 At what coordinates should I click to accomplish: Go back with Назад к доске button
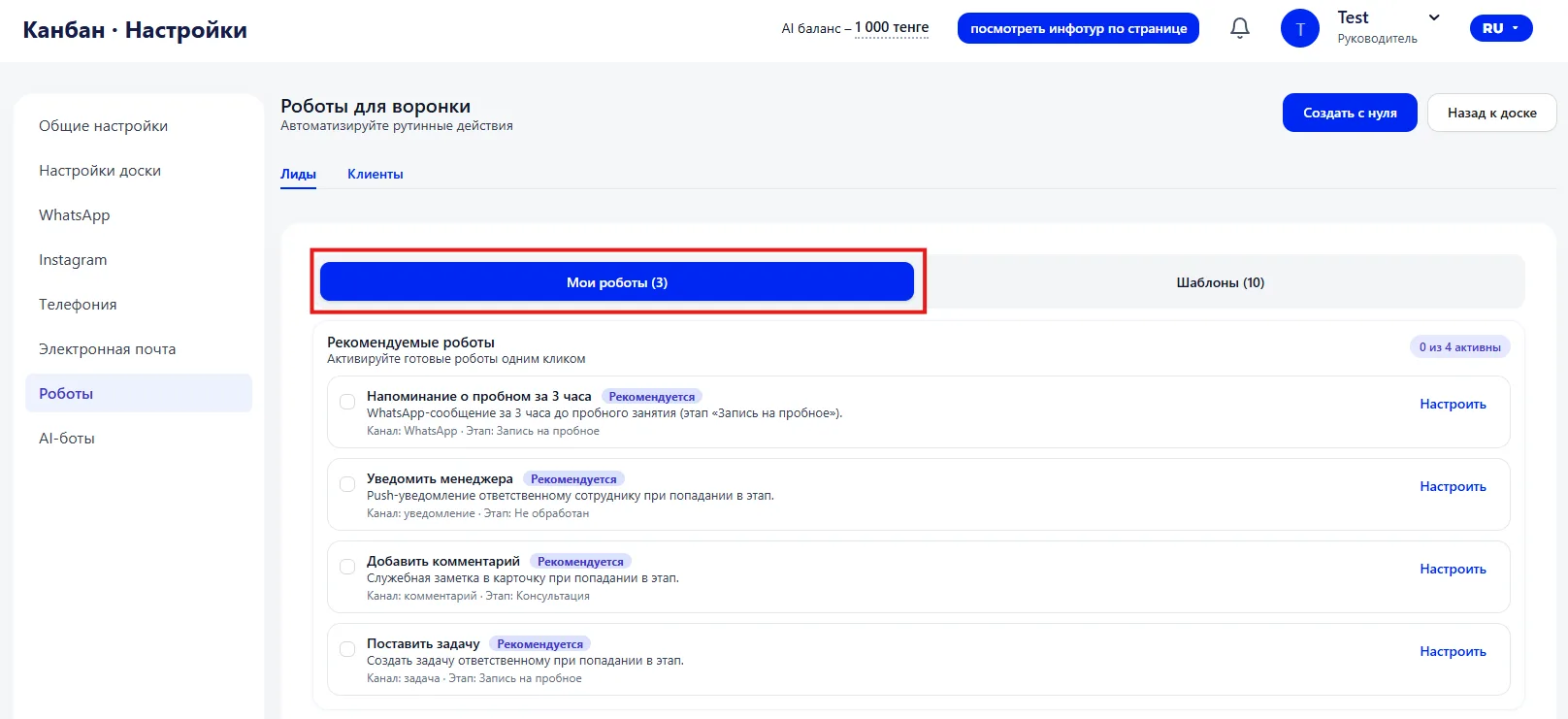[x=1491, y=113]
